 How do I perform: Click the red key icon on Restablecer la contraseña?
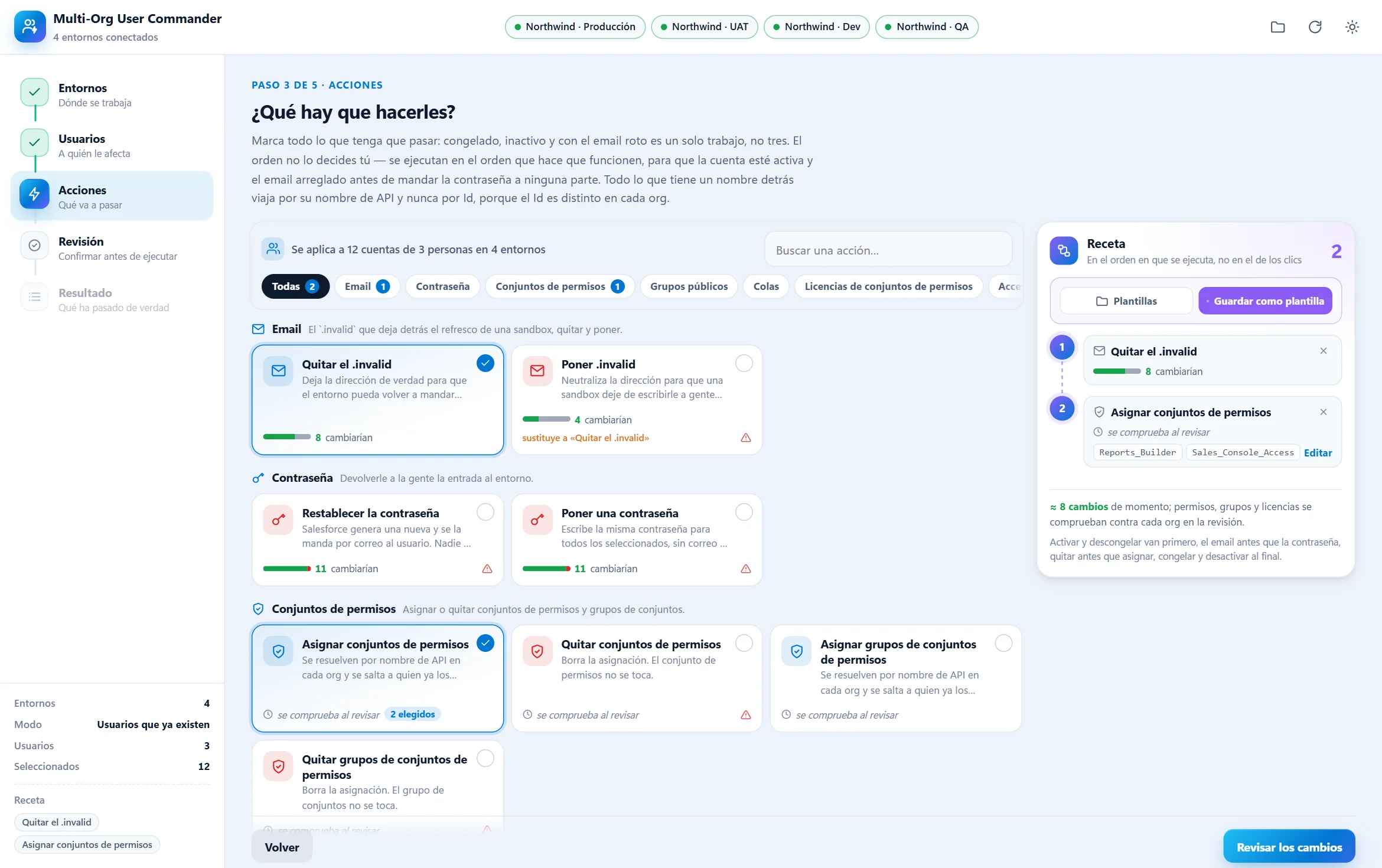point(278,520)
